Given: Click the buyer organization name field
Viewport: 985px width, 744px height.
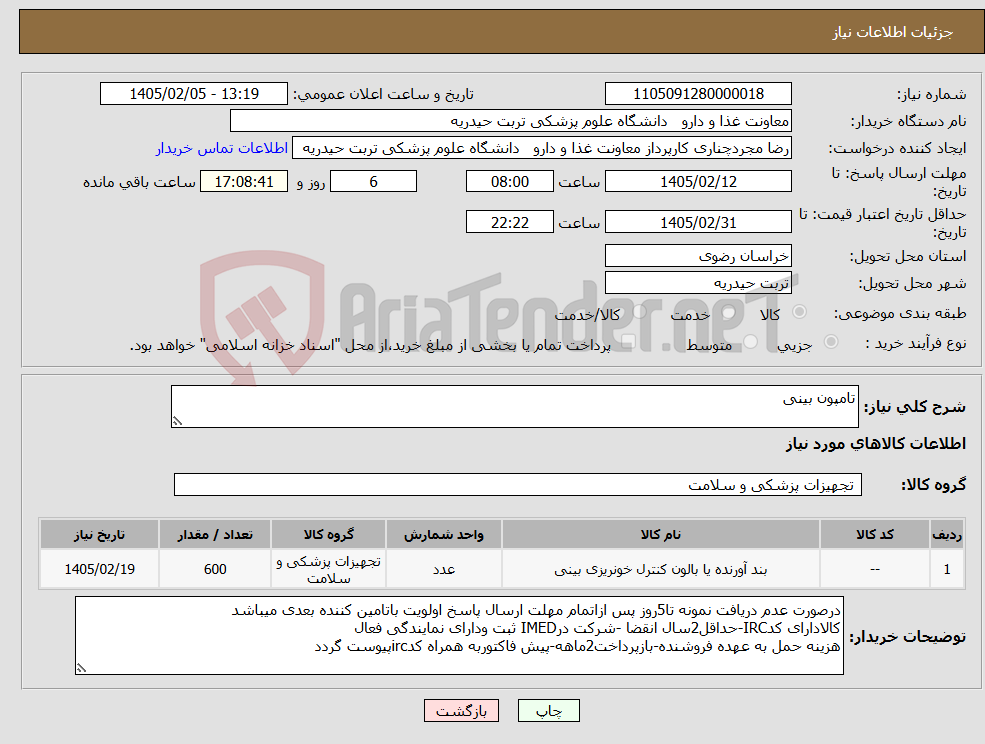Looking at the screenshot, I should coord(511,121).
